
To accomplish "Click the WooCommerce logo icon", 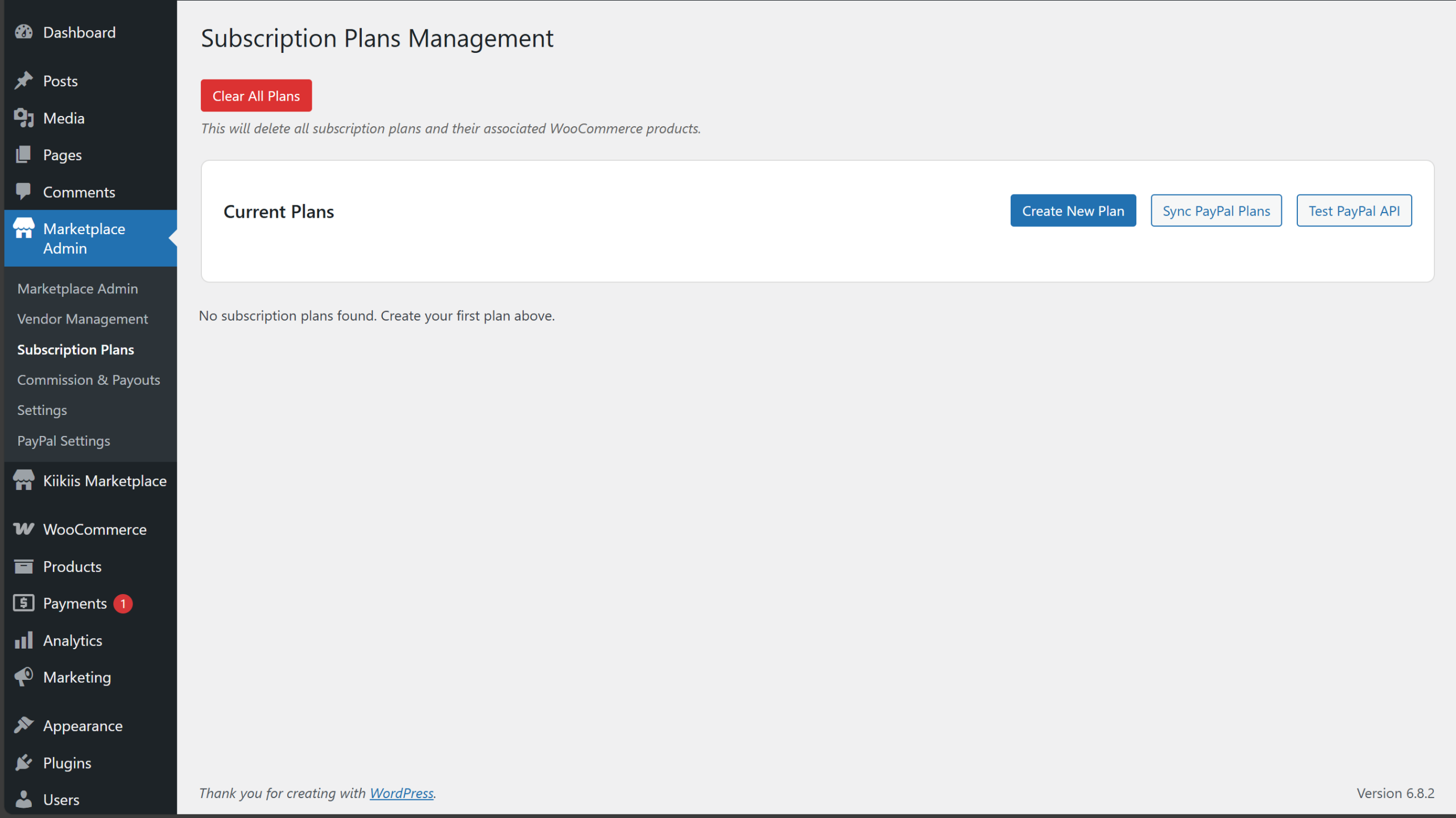I will [x=23, y=529].
